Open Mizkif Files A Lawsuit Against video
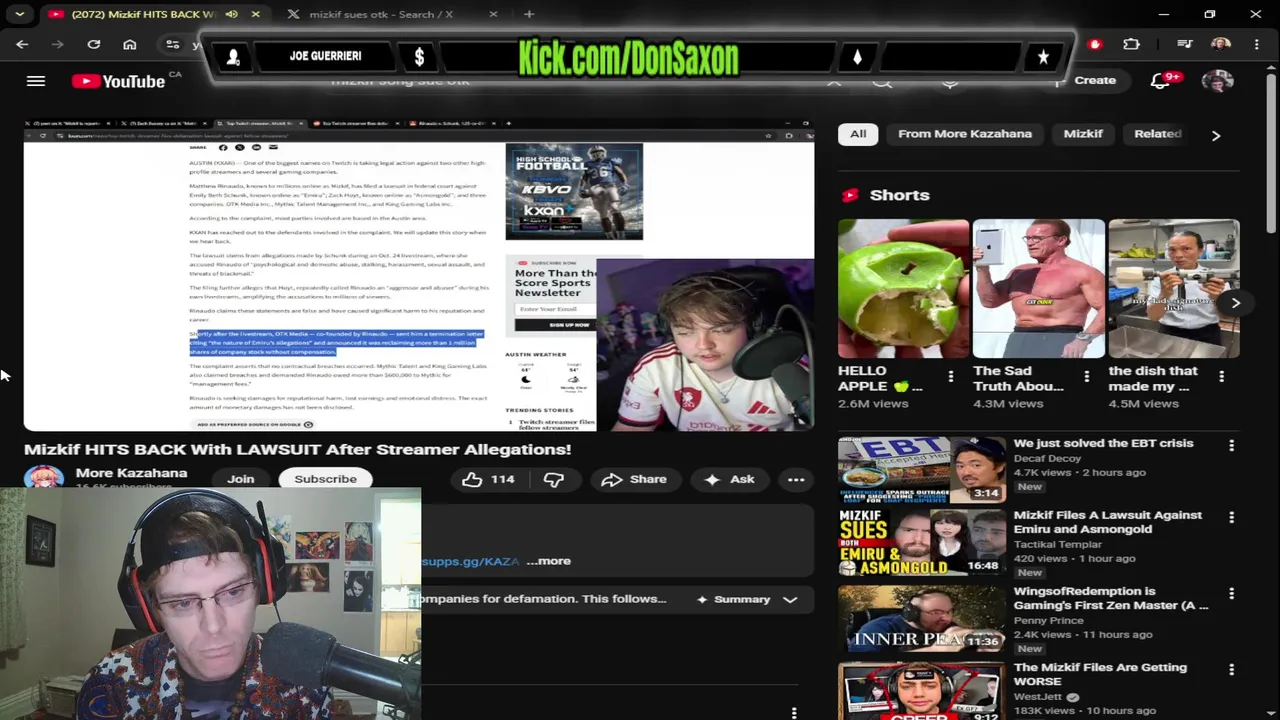 (1107, 522)
